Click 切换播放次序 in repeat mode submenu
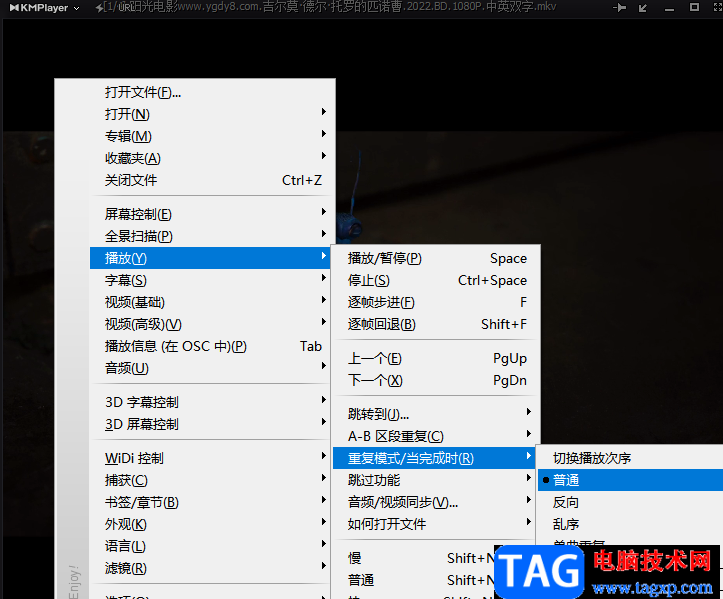The height and width of the screenshot is (599, 723). point(630,458)
